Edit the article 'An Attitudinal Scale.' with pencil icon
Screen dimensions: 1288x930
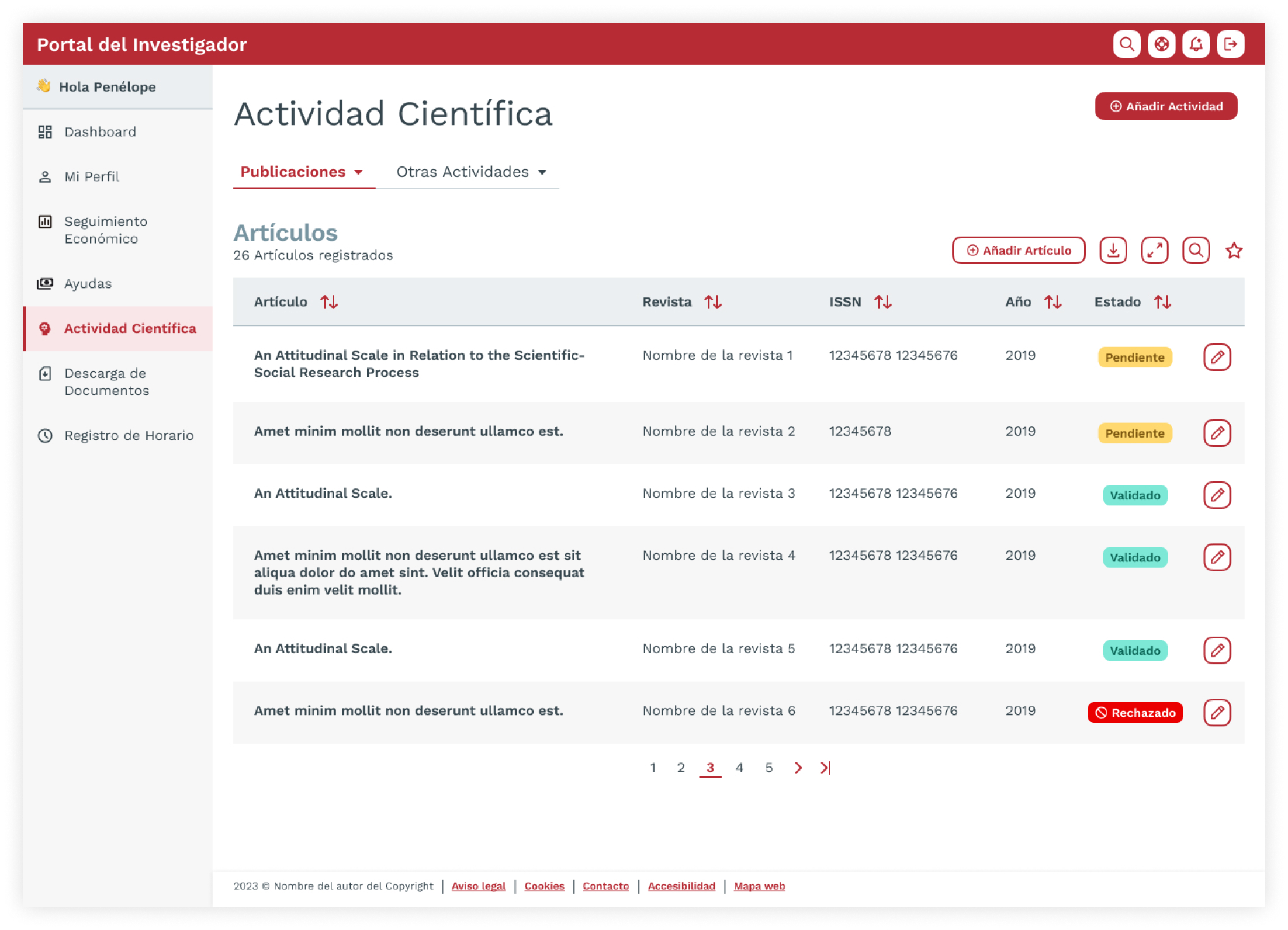coord(1218,495)
